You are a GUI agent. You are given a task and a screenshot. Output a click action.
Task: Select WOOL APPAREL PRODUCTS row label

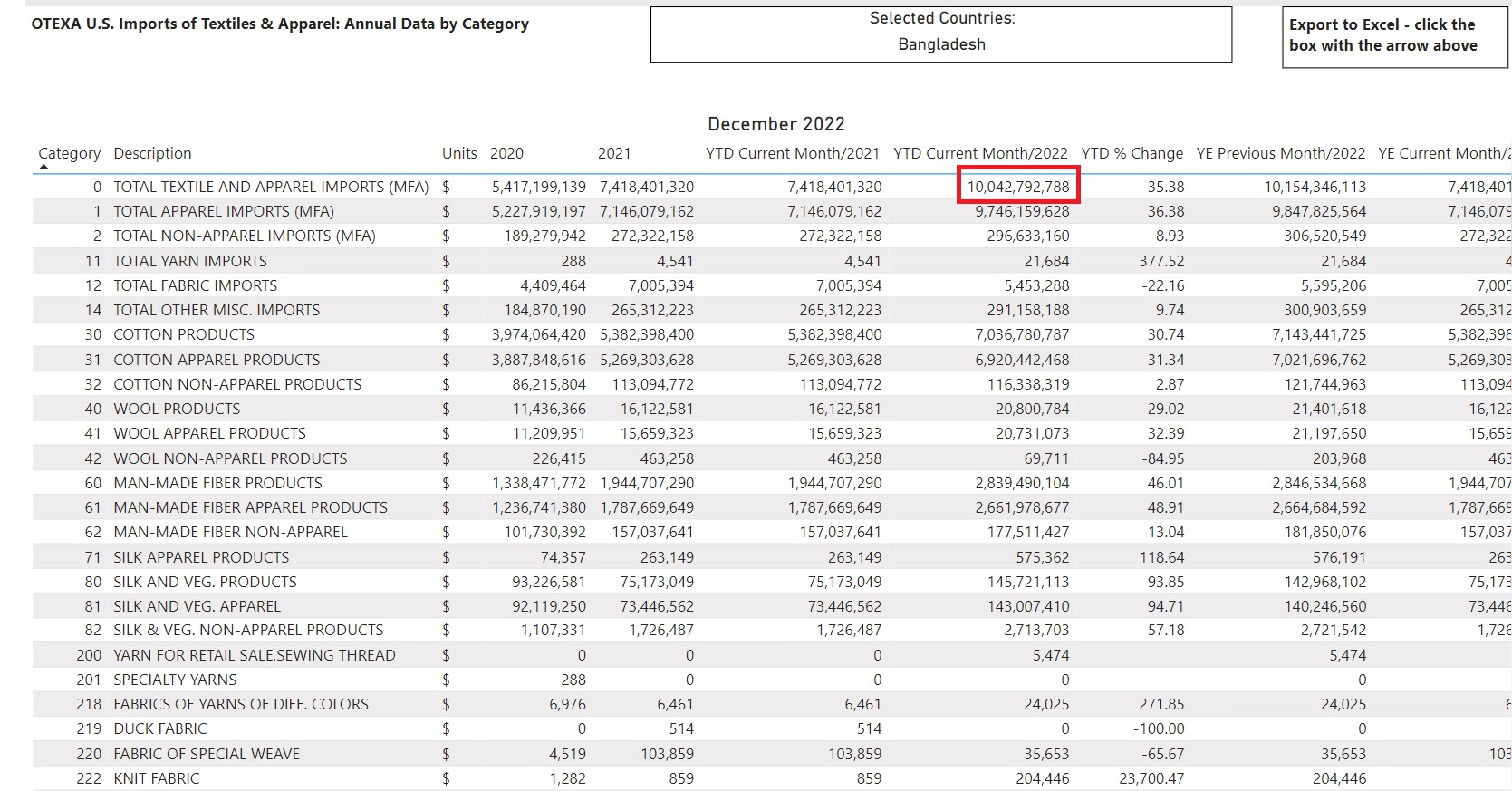pyautogui.click(x=209, y=433)
